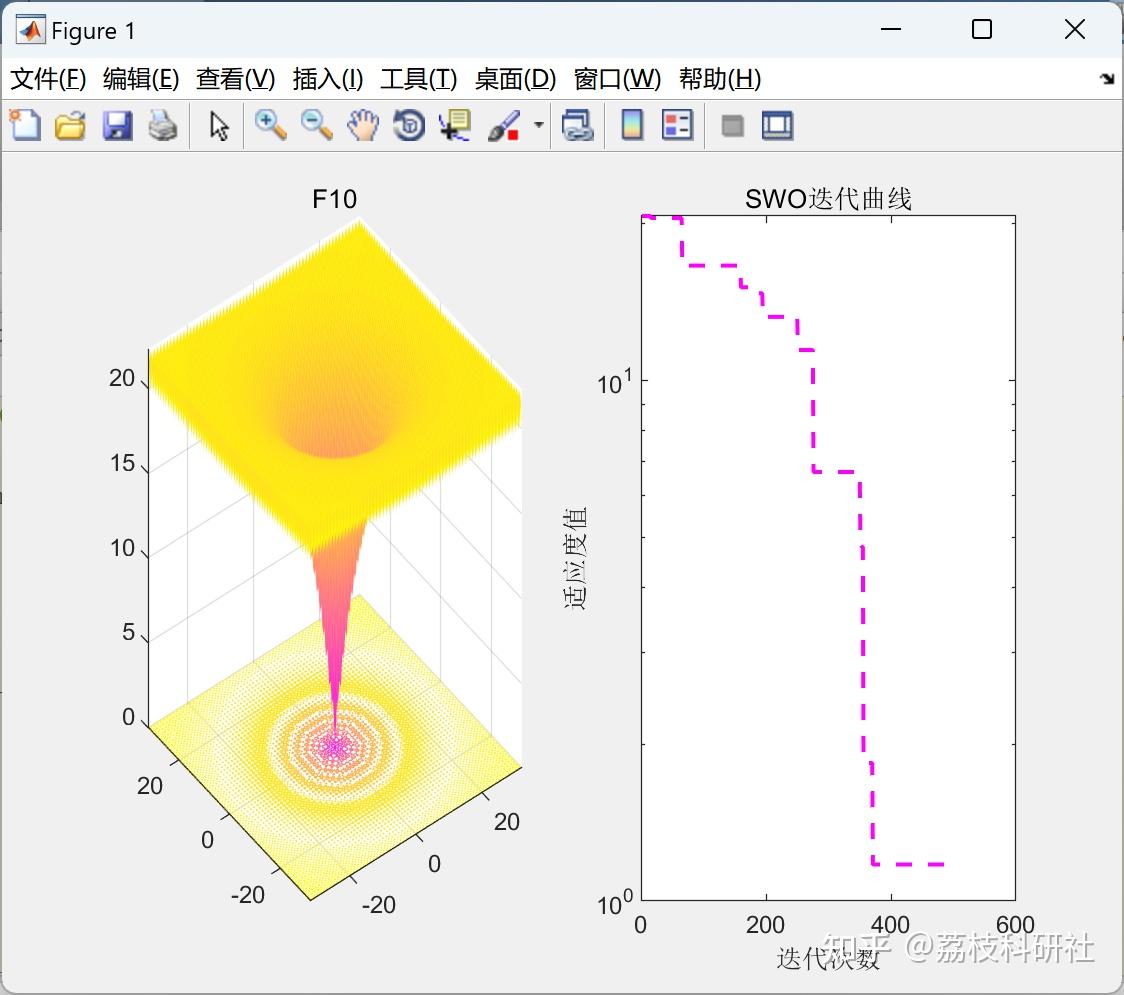Save the figure with the floppy disk icon

[x=117, y=125]
